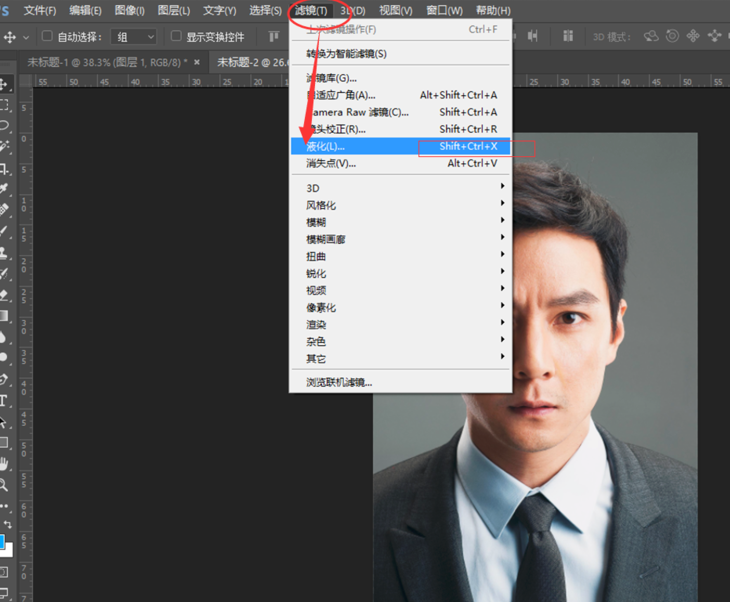This screenshot has width=730, height=602.
Task: Select the Crop tool
Action: click(x=4, y=168)
